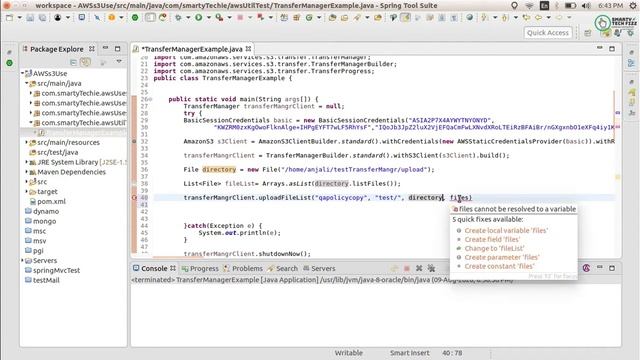The height and width of the screenshot is (360, 640).
Task: Open dropdown arrow beside New icon
Action: (19, 18)
